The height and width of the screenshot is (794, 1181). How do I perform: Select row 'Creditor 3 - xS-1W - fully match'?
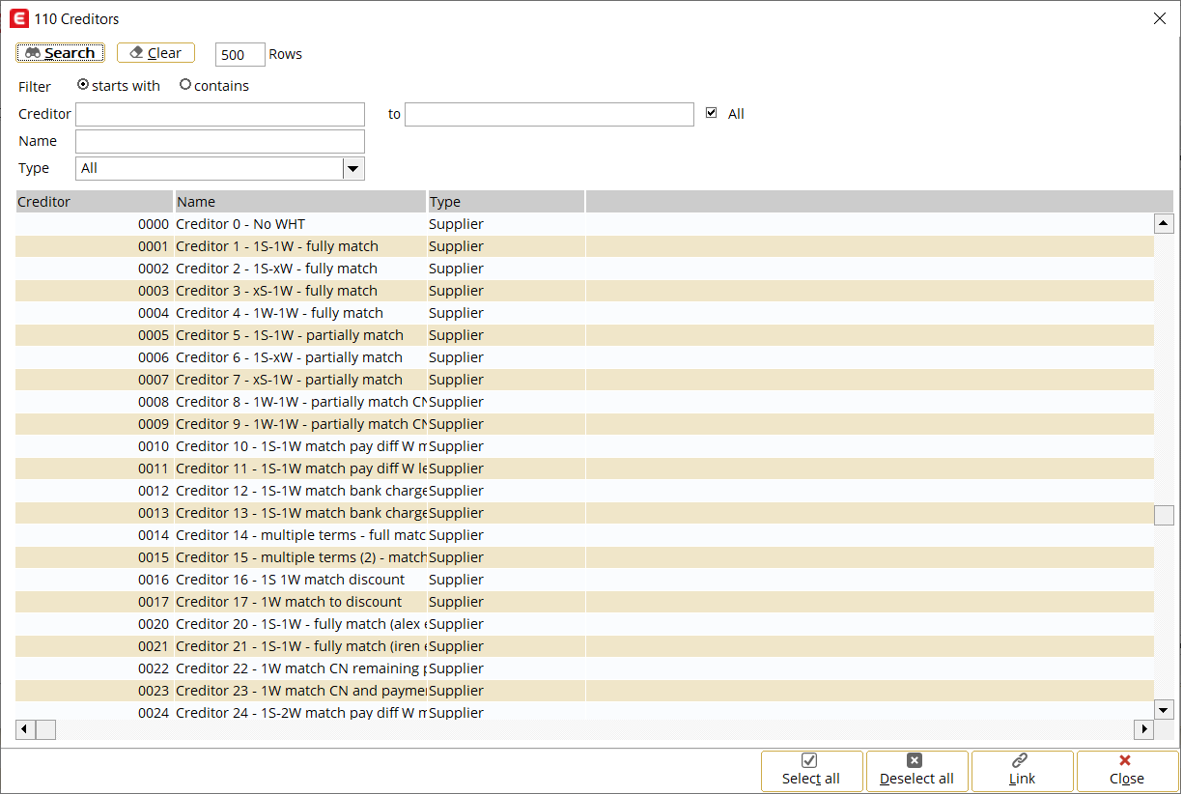coord(584,291)
